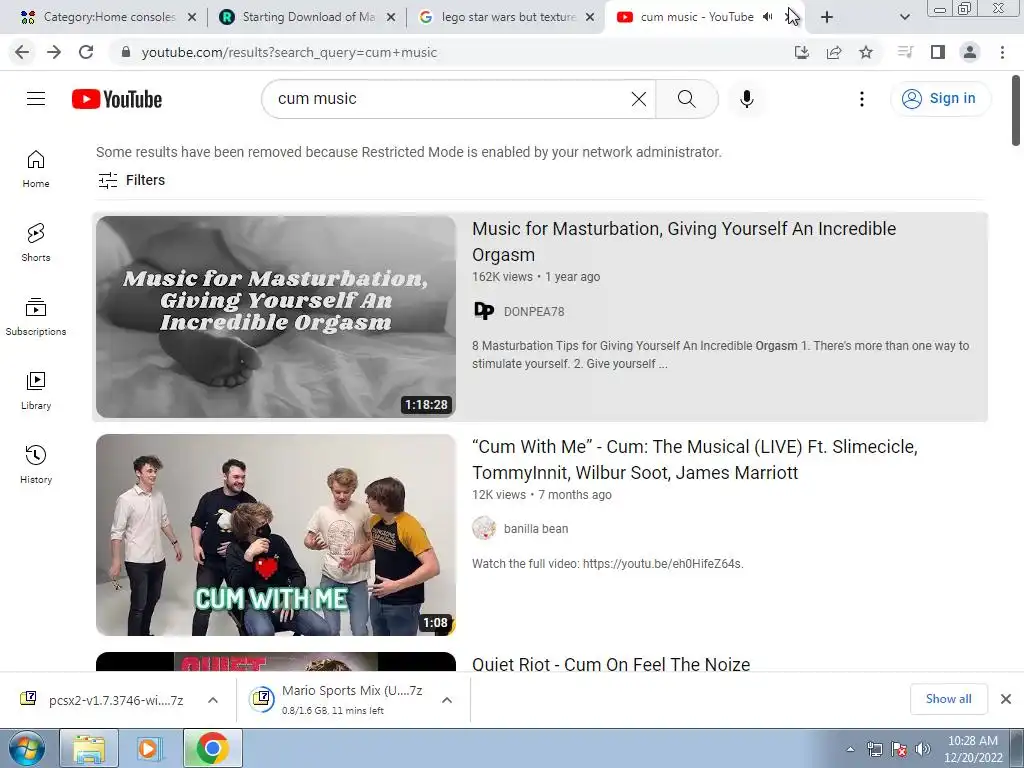Screen dimensions: 1024x768
Task: Reload the page with the refresh icon
Action: click(86, 52)
